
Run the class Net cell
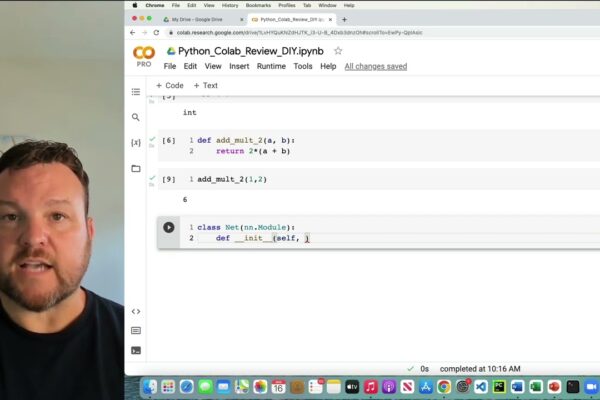[169, 227]
